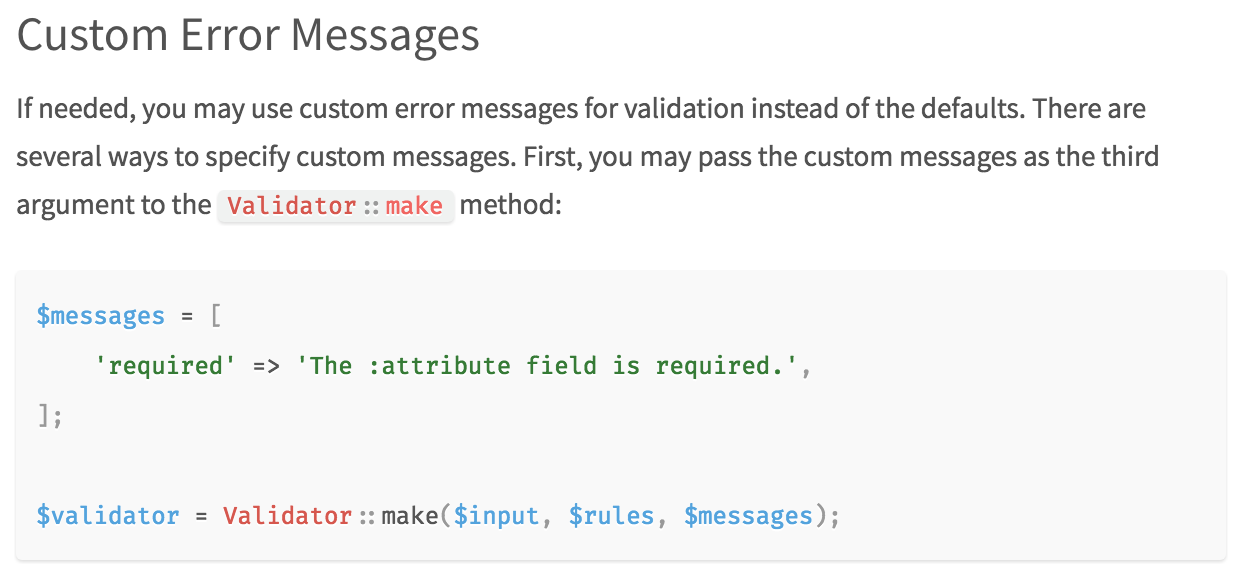Click the Custom Error Messages heading
This screenshot has height=572, width=1246.
point(248,36)
